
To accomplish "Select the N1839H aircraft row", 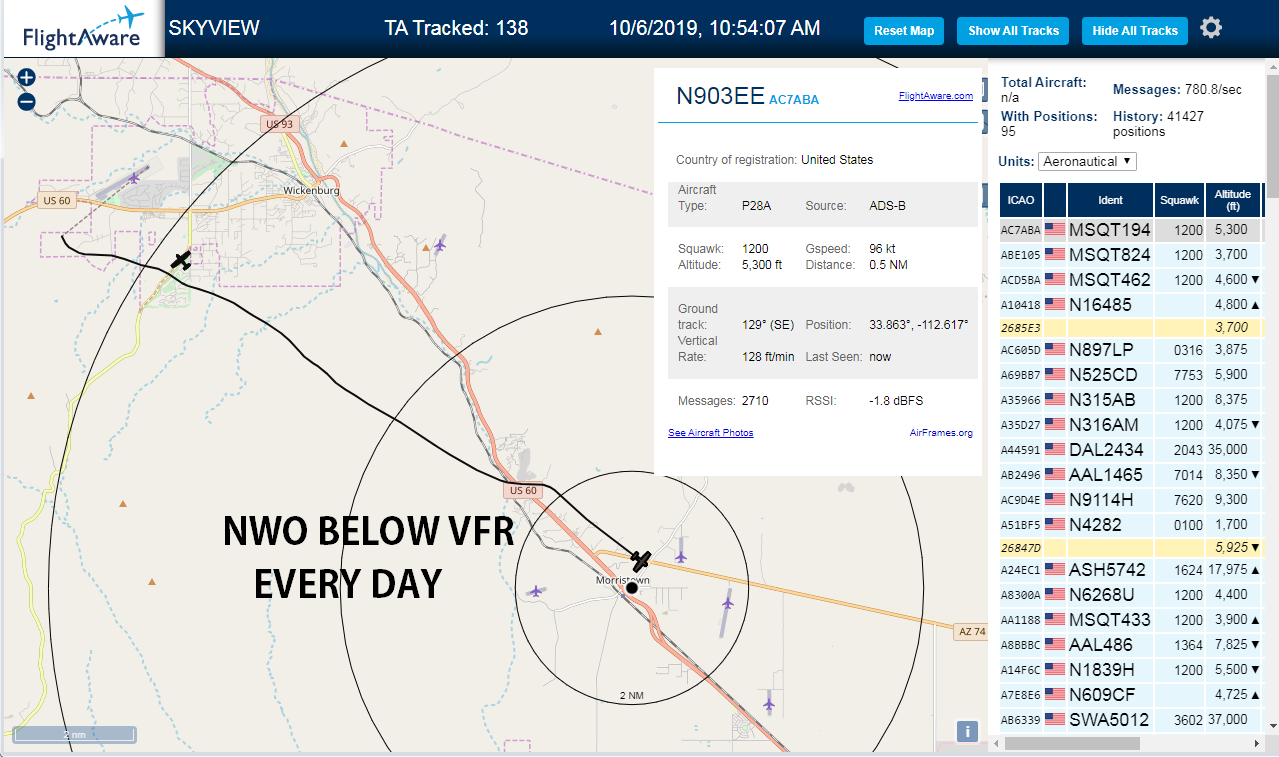I will (1131, 669).
